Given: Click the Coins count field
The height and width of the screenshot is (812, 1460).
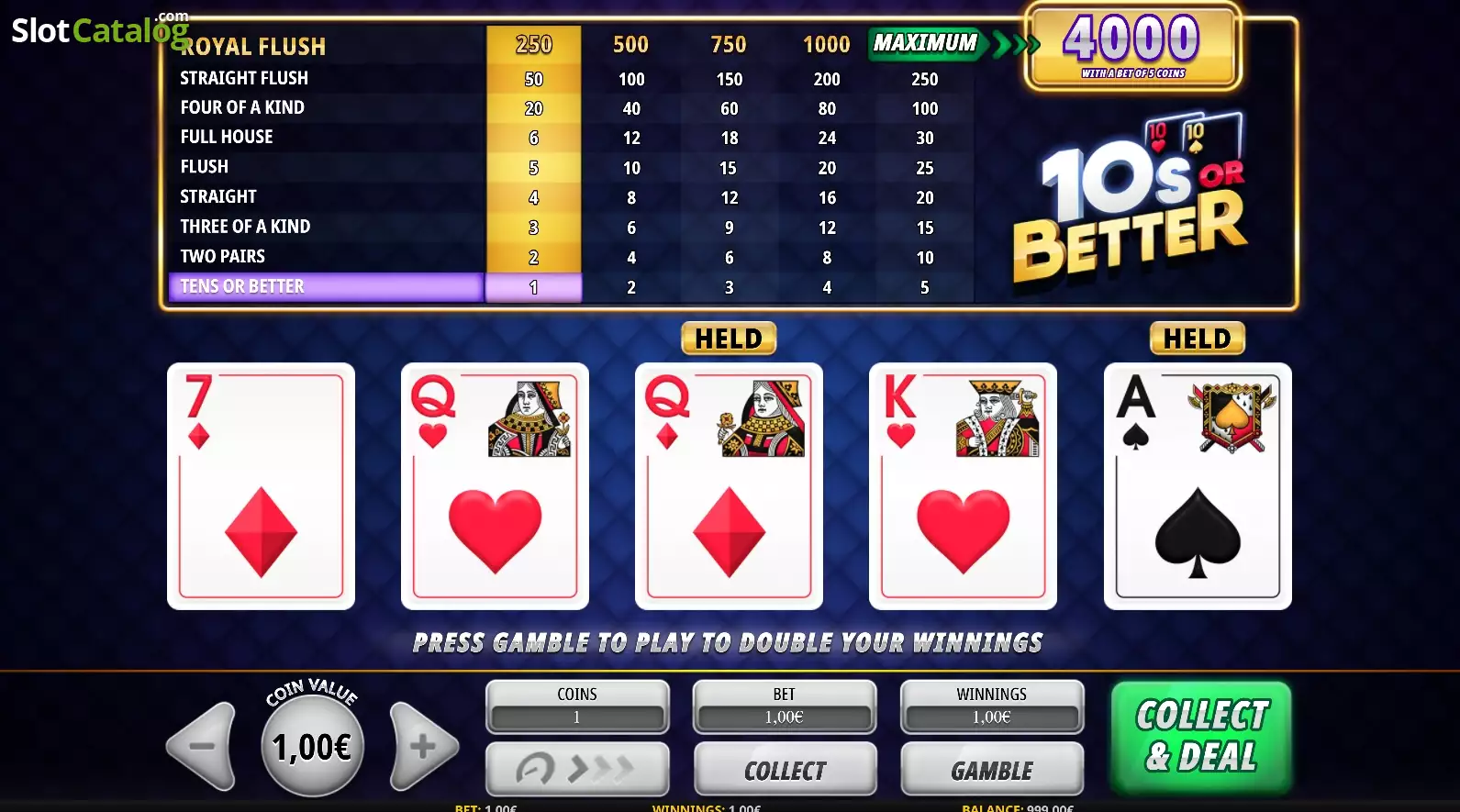Looking at the screenshot, I should [x=577, y=706].
